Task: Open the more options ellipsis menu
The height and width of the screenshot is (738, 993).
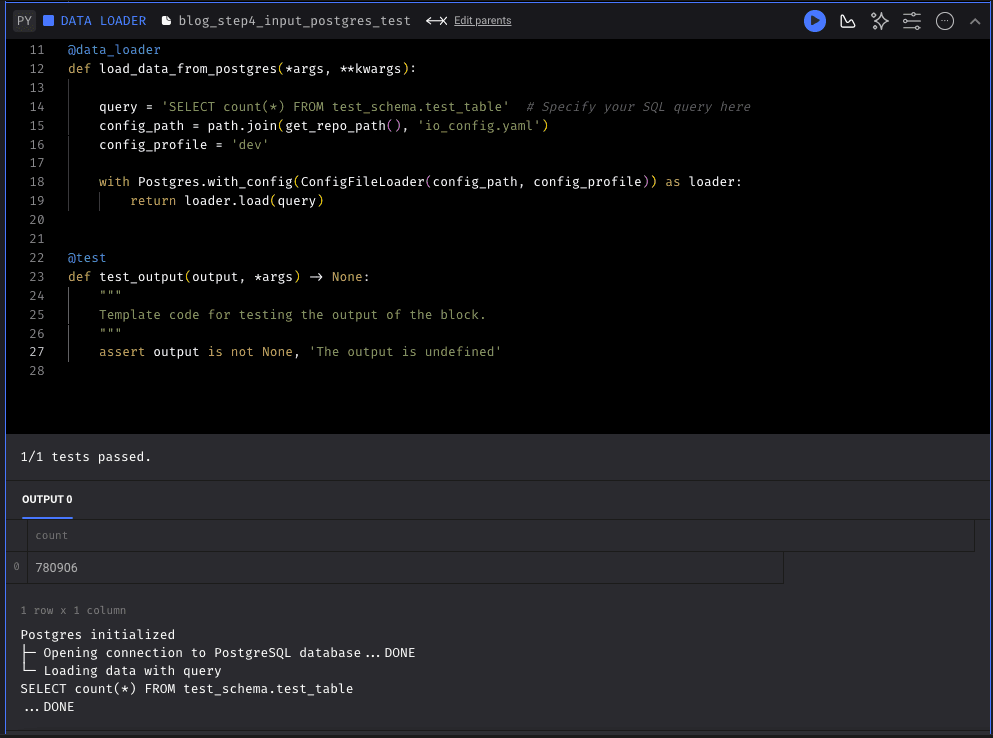Action: (x=944, y=21)
